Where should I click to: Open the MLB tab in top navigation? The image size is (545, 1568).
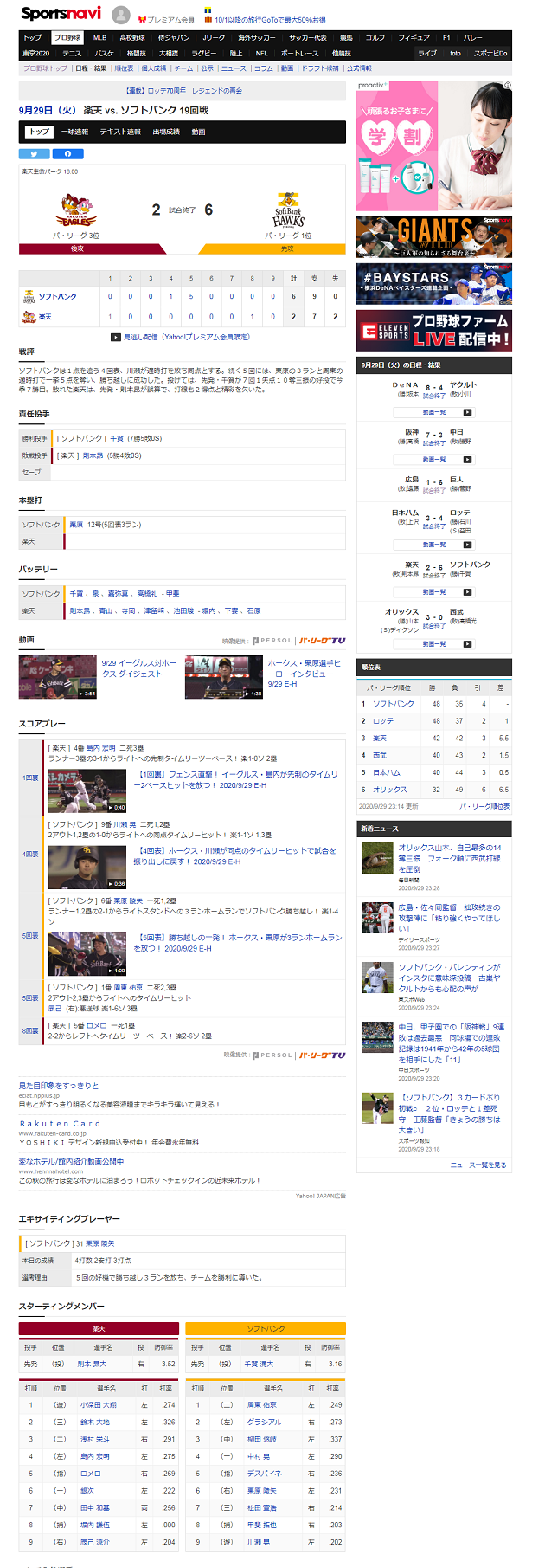[100, 37]
